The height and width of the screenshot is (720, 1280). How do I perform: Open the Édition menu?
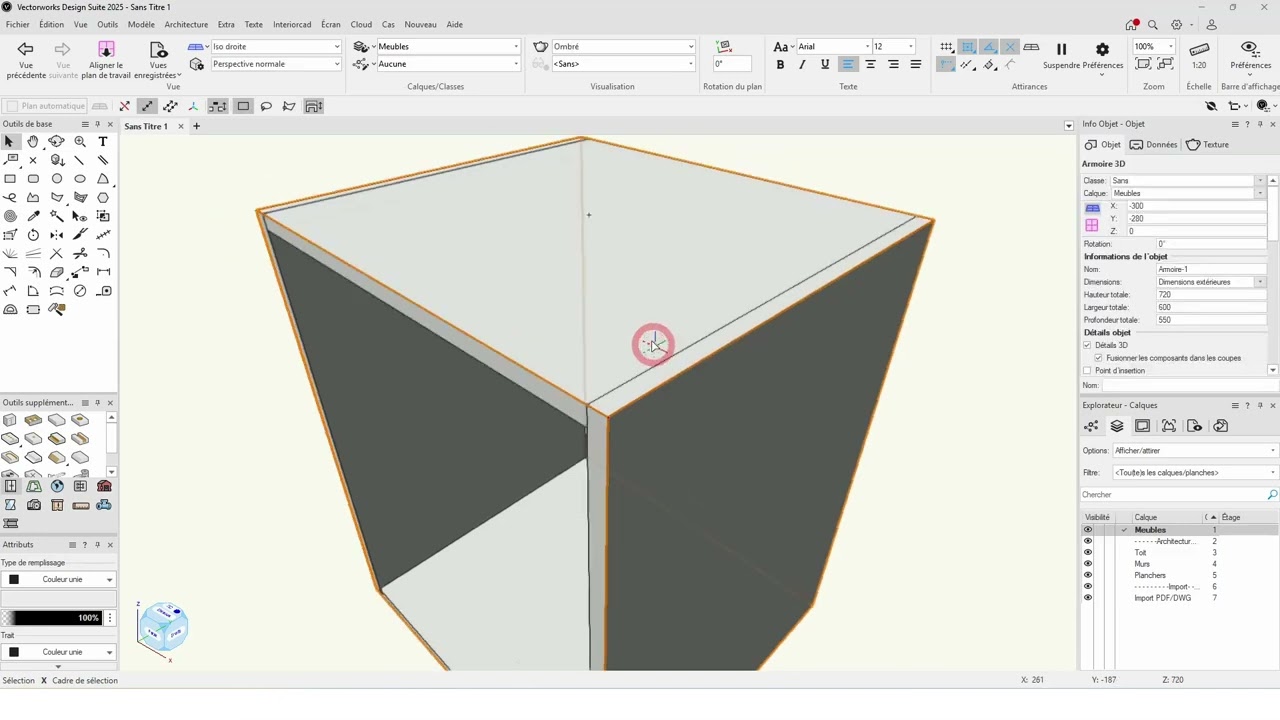51,24
